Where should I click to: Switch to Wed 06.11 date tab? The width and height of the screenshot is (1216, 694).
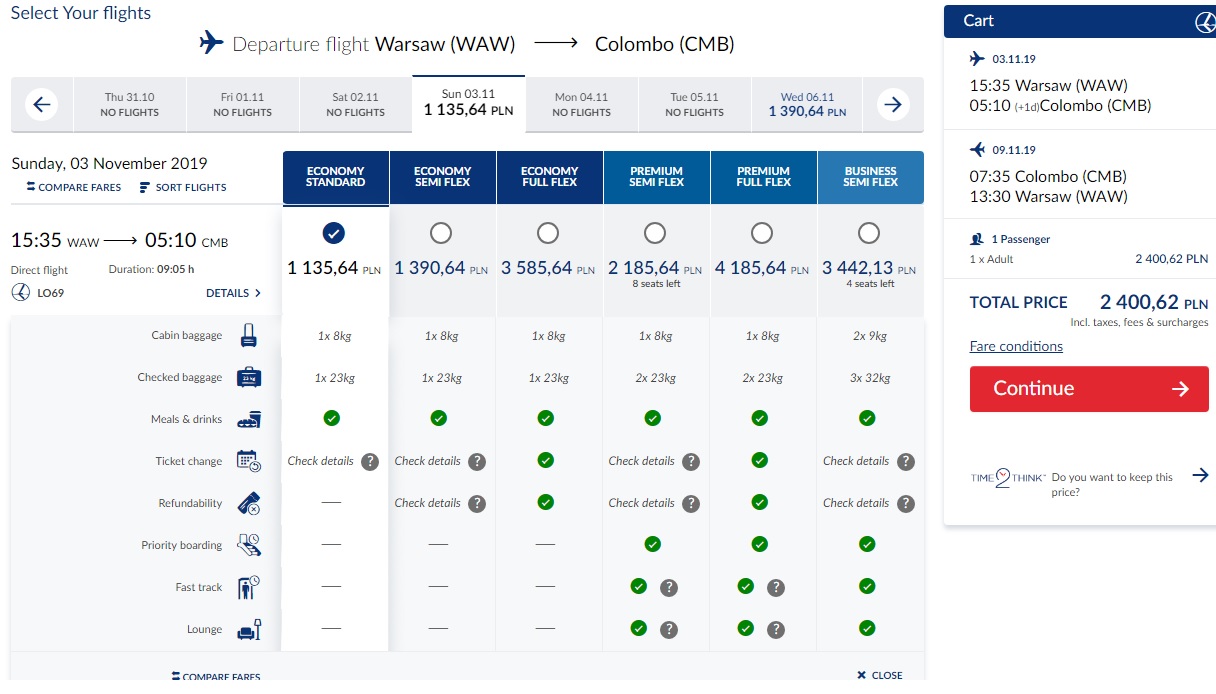pos(807,104)
